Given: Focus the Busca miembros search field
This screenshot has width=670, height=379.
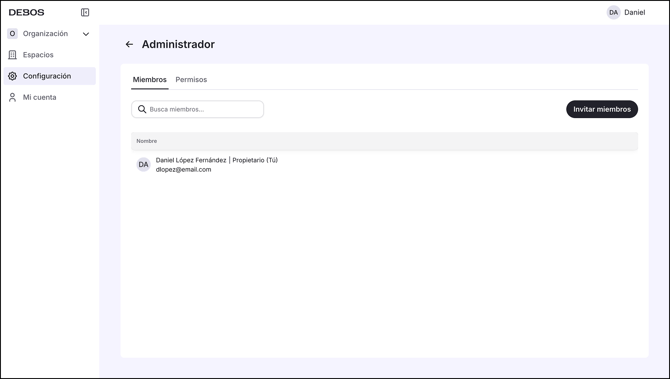Looking at the screenshot, I should click(197, 109).
